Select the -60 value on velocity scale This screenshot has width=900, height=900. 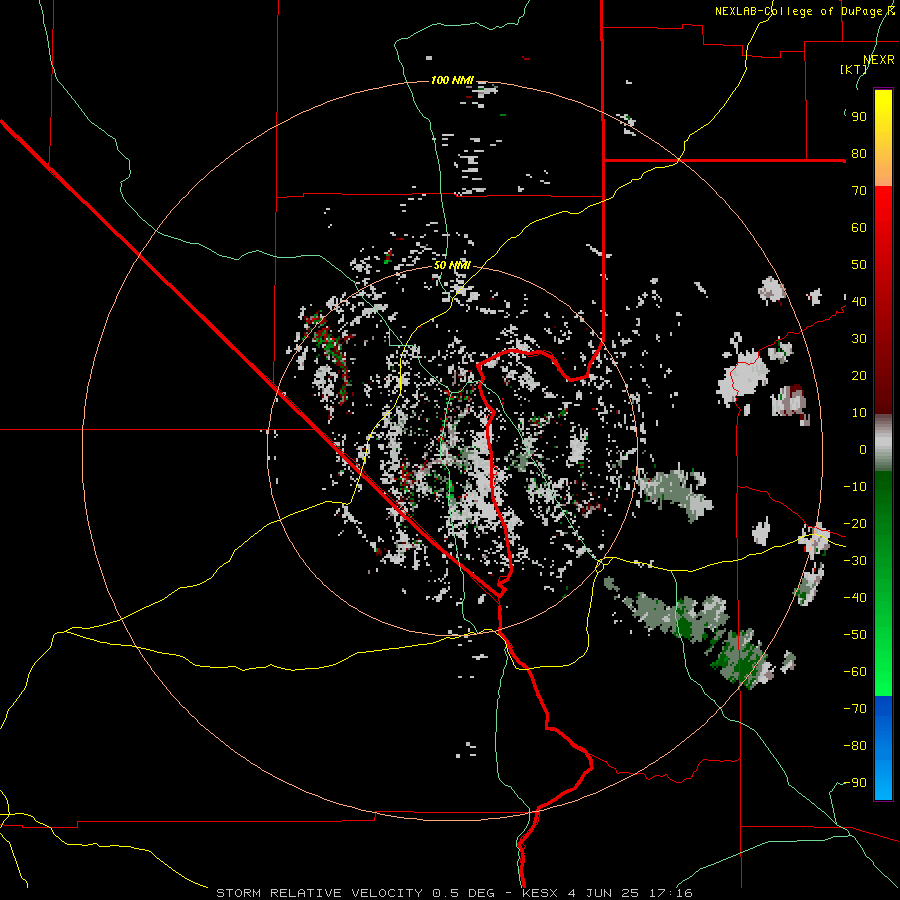click(855, 672)
